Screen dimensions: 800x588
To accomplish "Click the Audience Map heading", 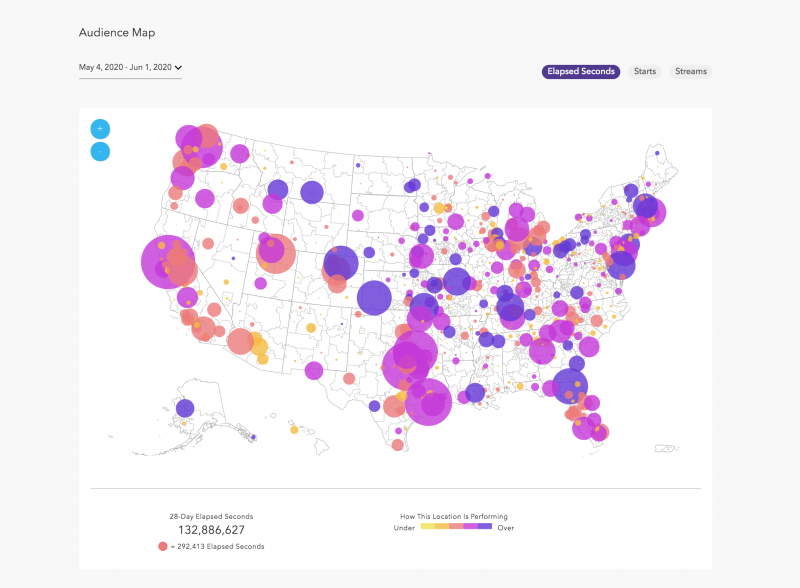I will coord(114,32).
